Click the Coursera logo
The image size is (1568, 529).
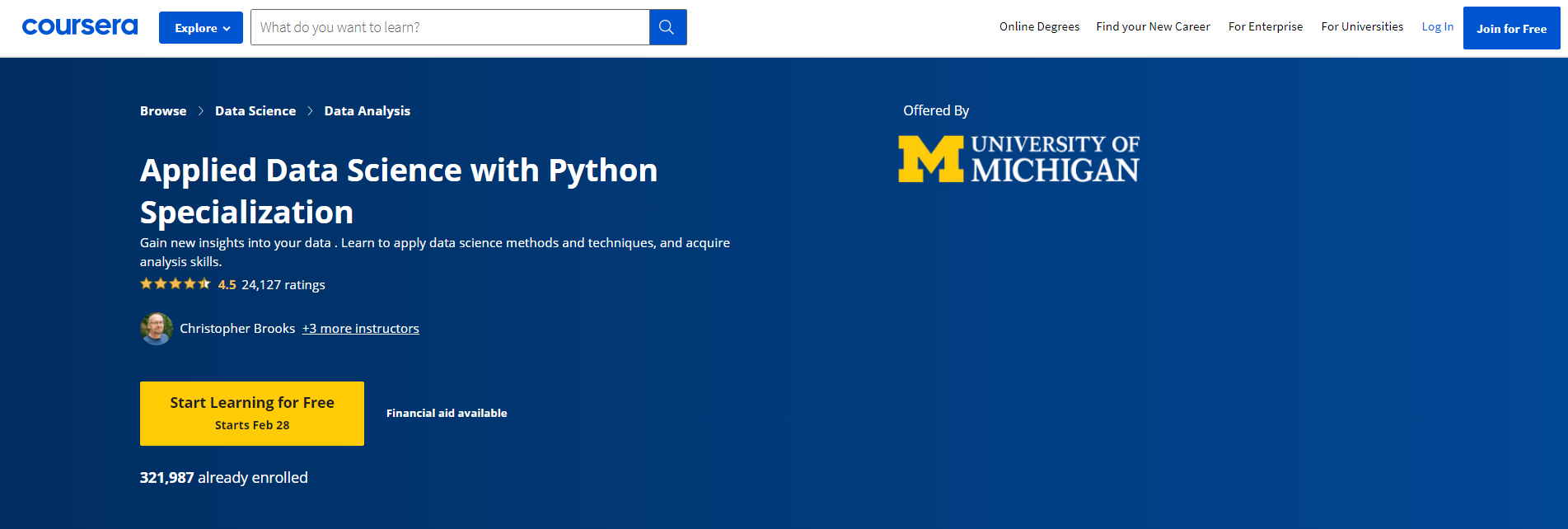tap(80, 27)
